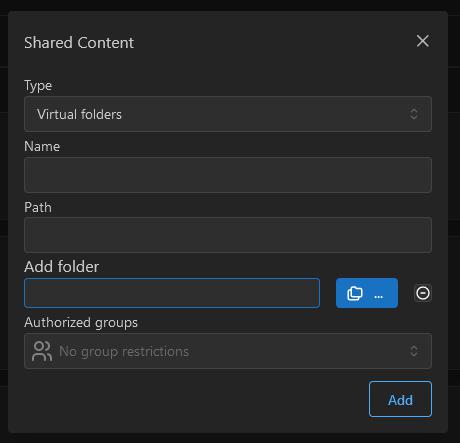Viewport: 460px width, 443px height.
Task: Click the Authorized groups label
Action: point(81,323)
